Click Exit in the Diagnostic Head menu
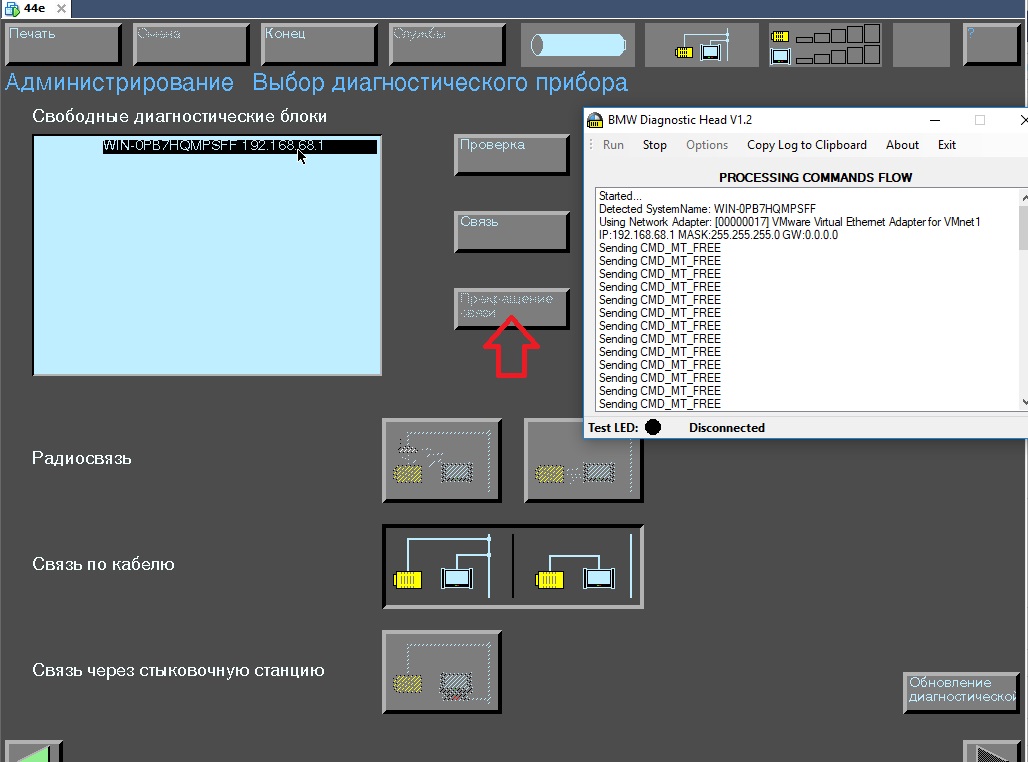The width and height of the screenshot is (1028, 762). pos(946,145)
